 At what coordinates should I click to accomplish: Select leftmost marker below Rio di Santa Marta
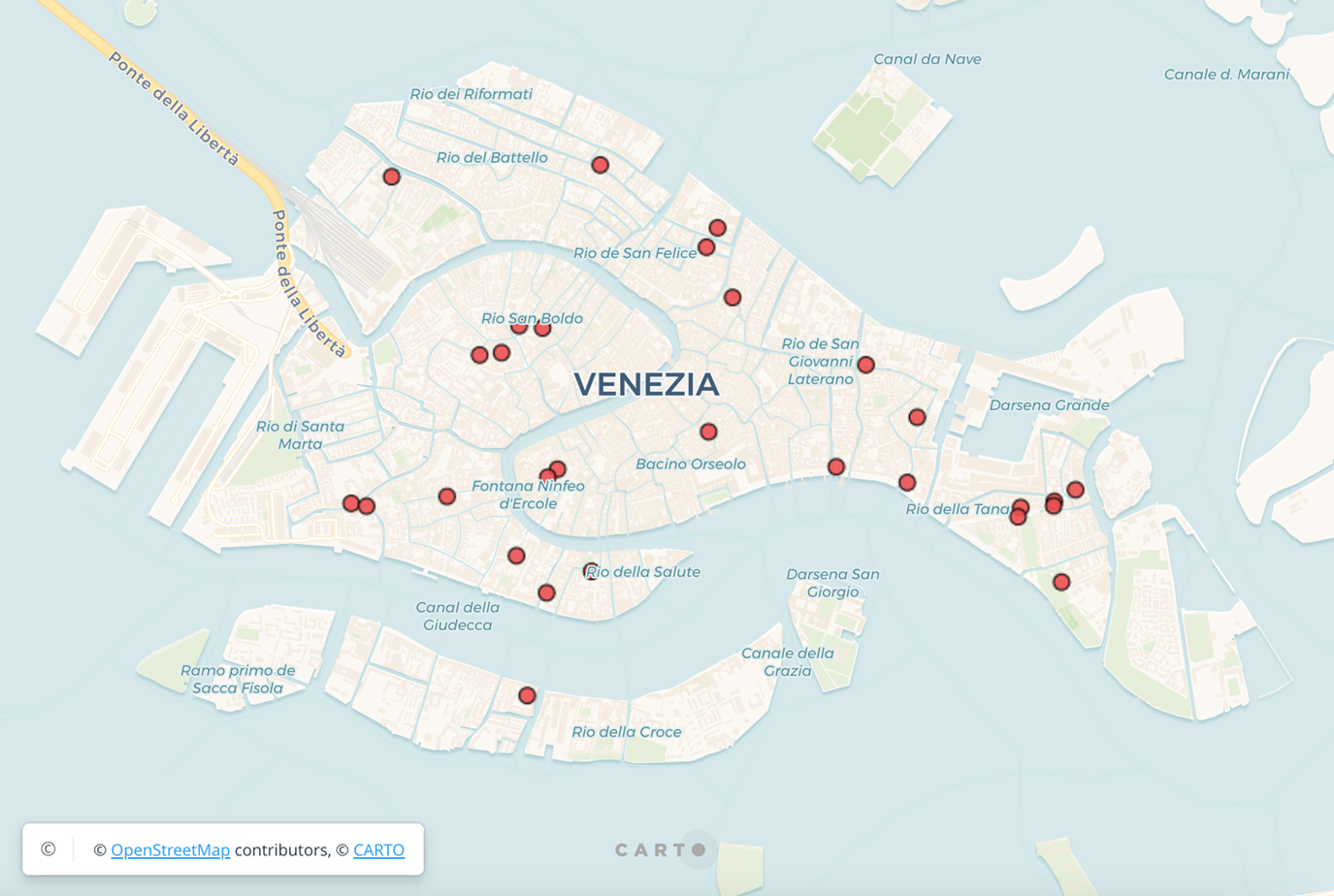tap(351, 503)
